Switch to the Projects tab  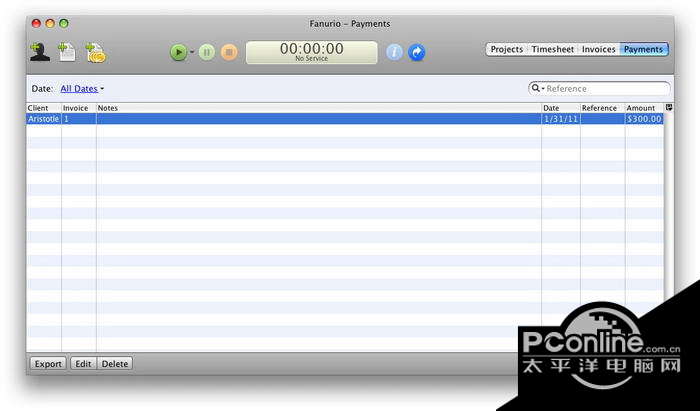coord(507,50)
